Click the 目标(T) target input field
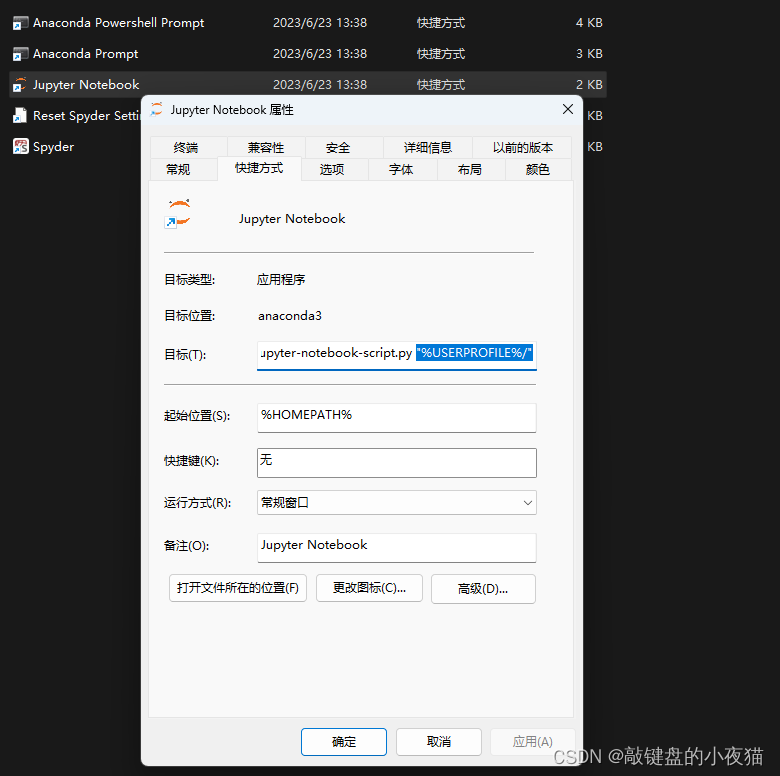Image resolution: width=780 pixels, height=776 pixels. [x=396, y=355]
